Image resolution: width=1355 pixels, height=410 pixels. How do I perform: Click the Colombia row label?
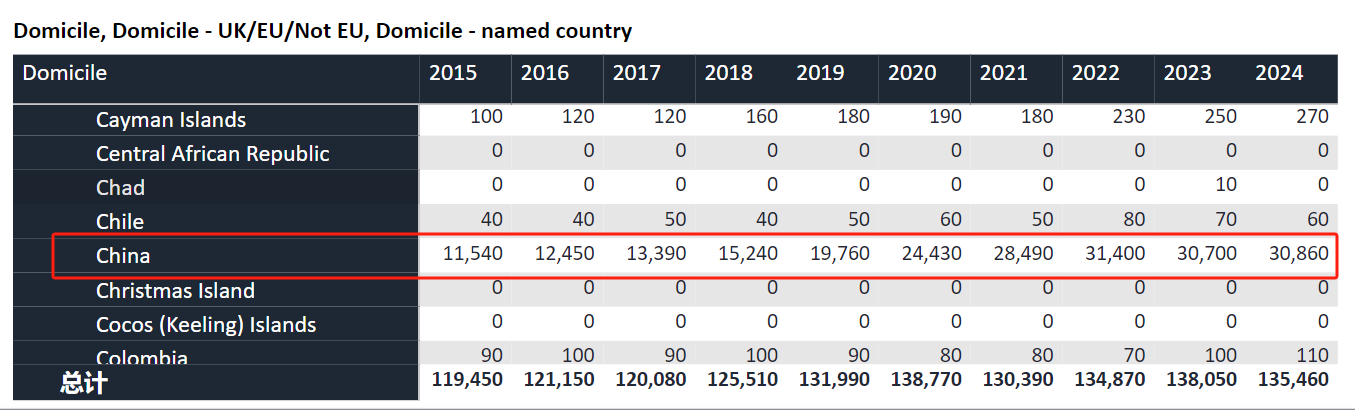pos(142,357)
